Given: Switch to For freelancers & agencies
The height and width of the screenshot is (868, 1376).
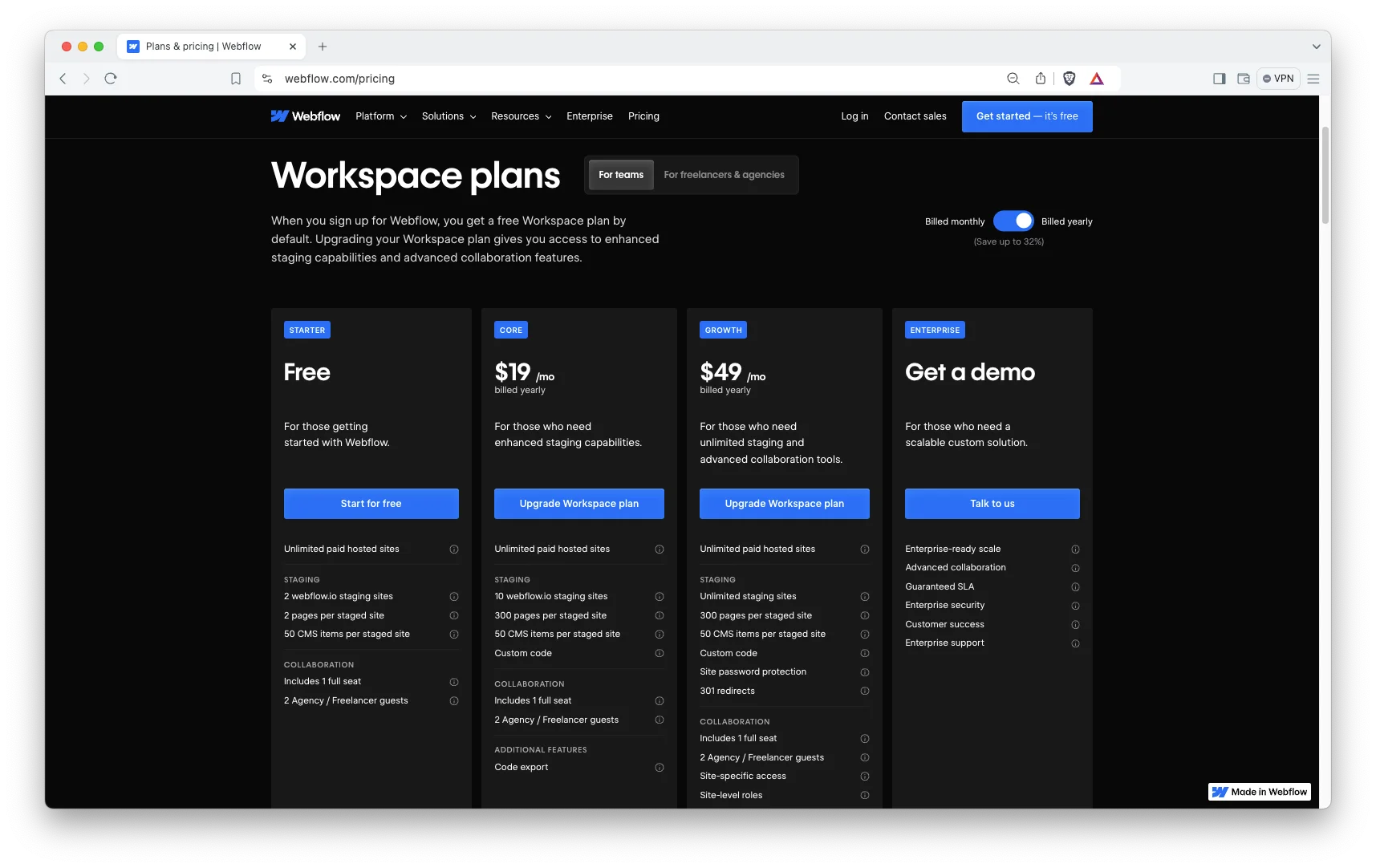Looking at the screenshot, I should click(x=724, y=175).
